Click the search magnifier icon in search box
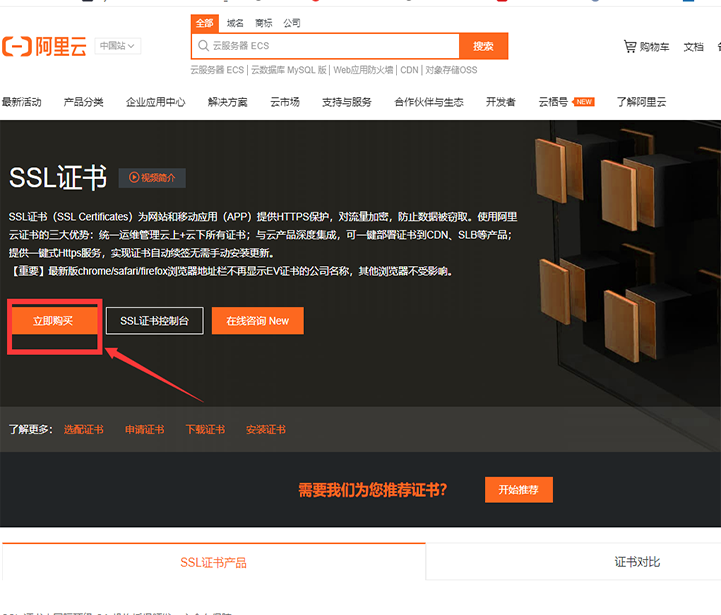This screenshot has height=615, width=721. tap(202, 46)
